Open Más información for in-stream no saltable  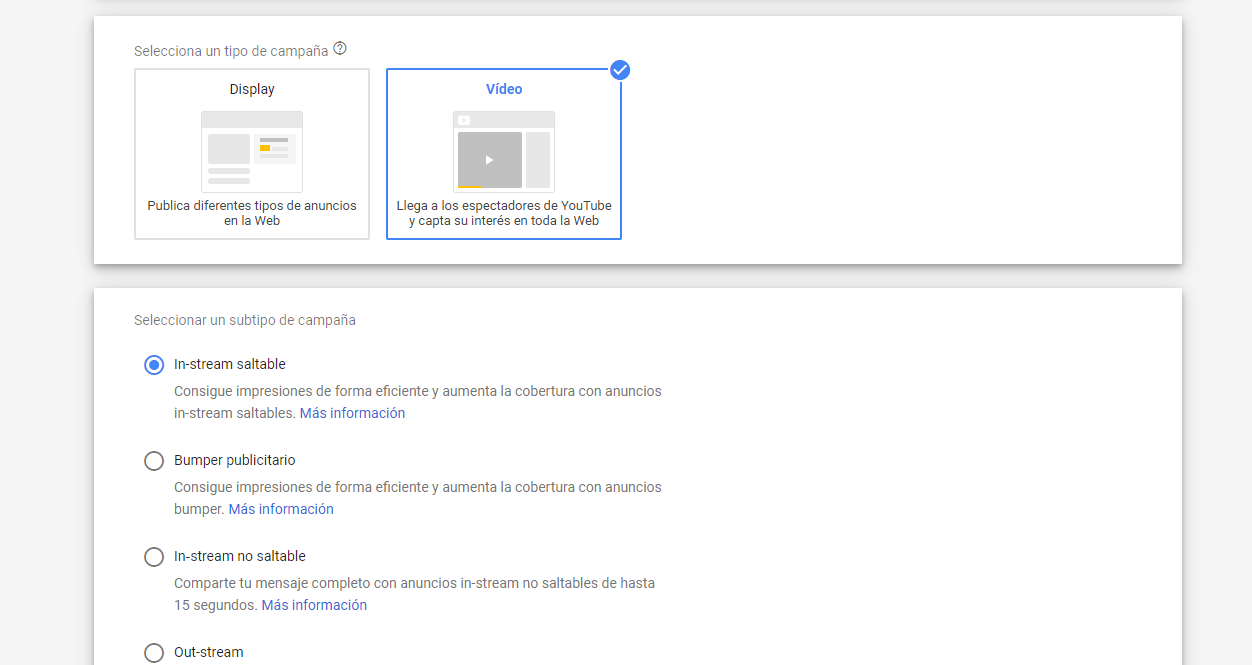click(x=314, y=604)
